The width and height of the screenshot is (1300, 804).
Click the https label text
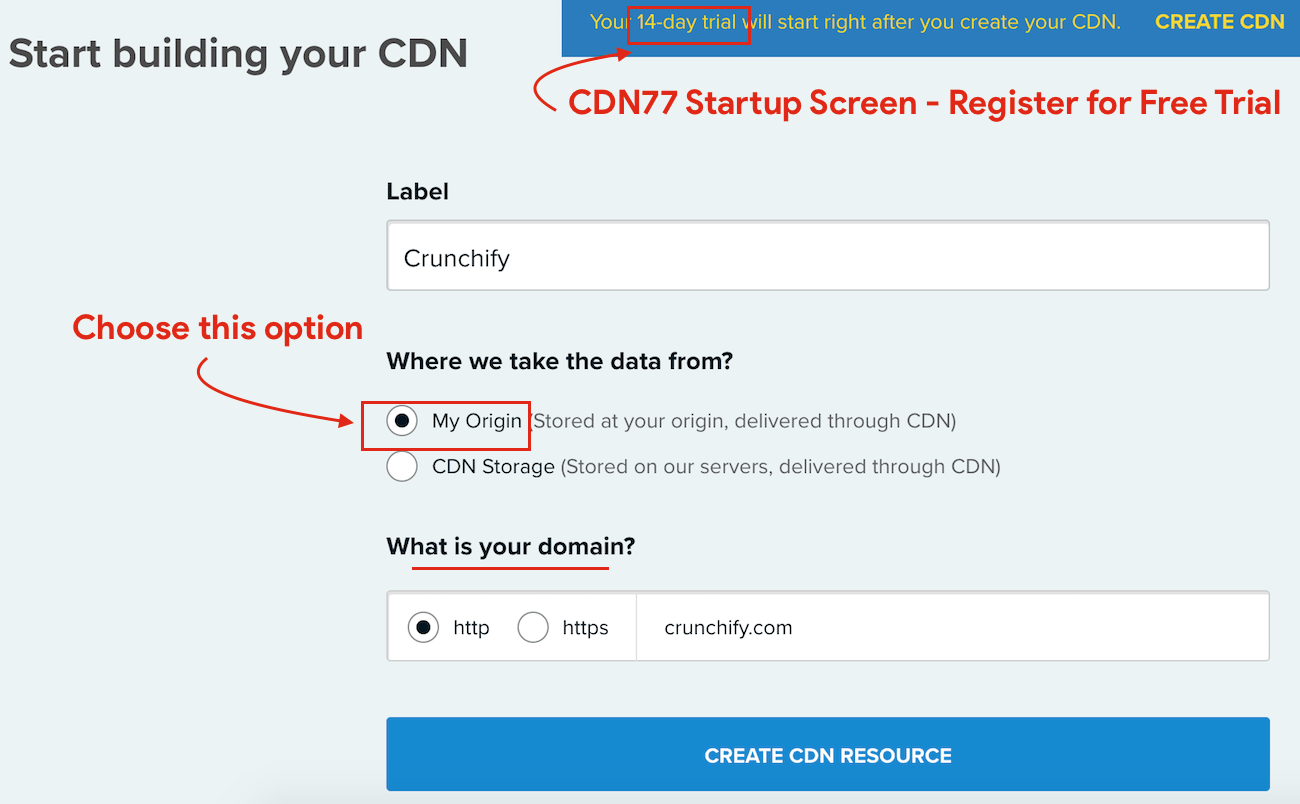(585, 628)
